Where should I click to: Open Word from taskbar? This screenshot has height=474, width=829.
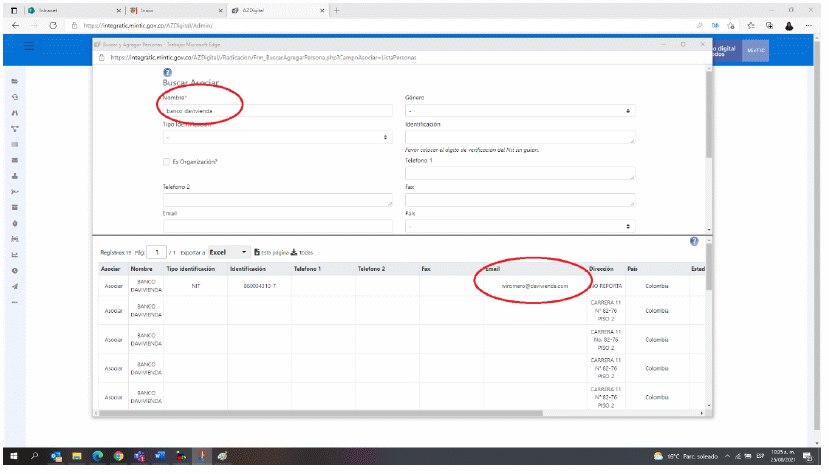160,456
